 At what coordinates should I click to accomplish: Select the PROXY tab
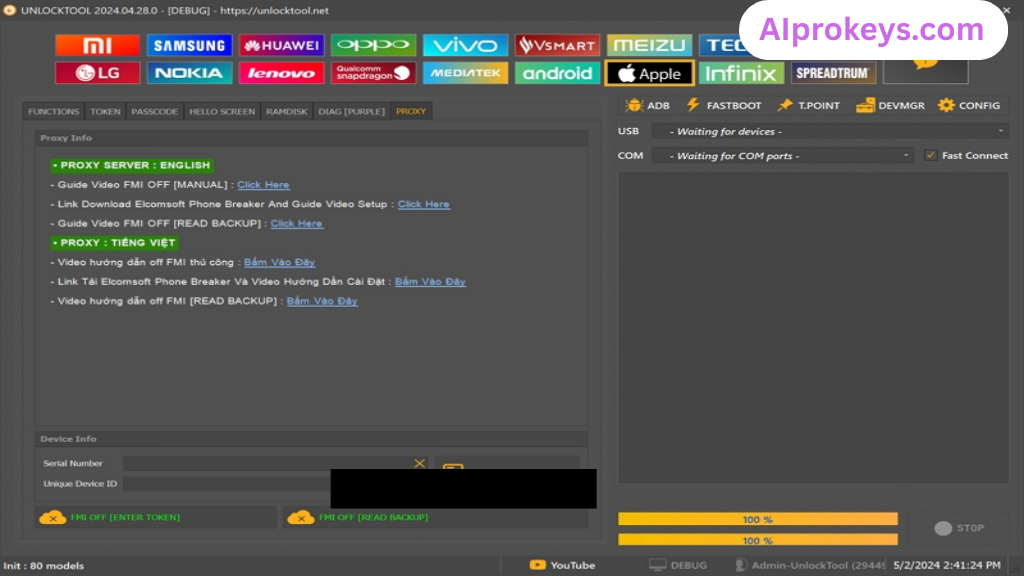click(411, 112)
